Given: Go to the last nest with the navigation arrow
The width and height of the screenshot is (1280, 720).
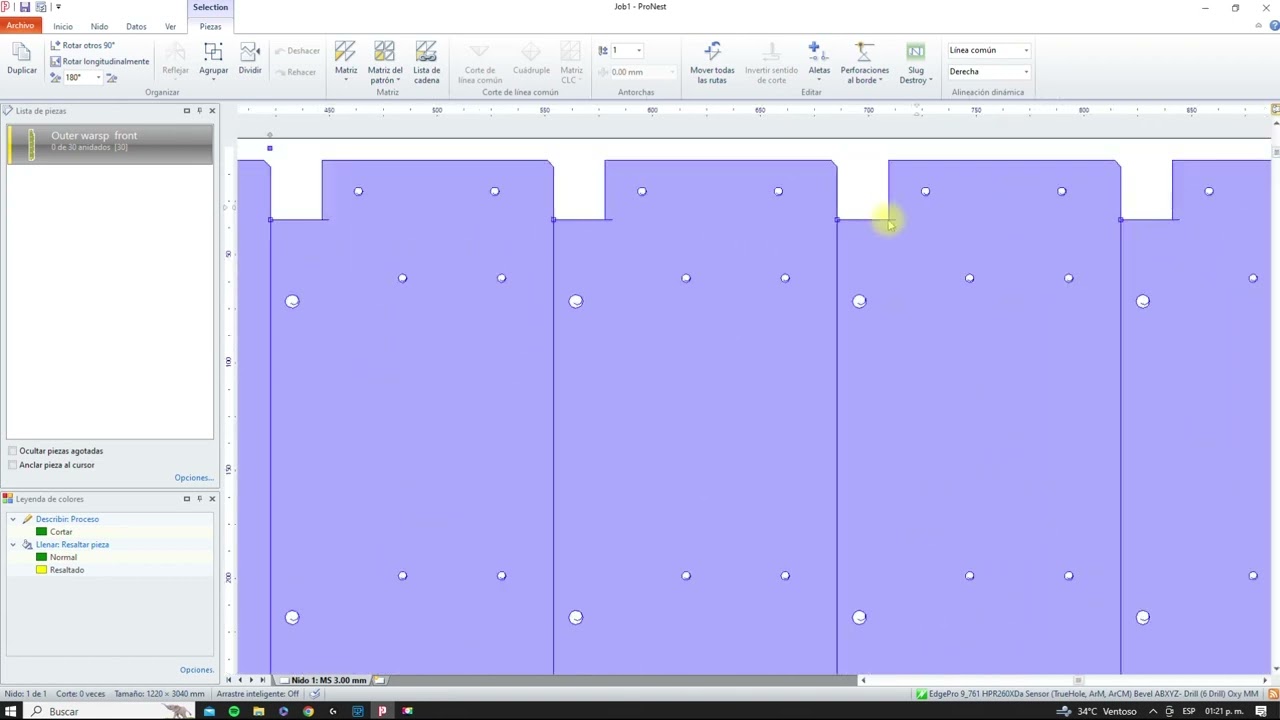Looking at the screenshot, I should 263,680.
